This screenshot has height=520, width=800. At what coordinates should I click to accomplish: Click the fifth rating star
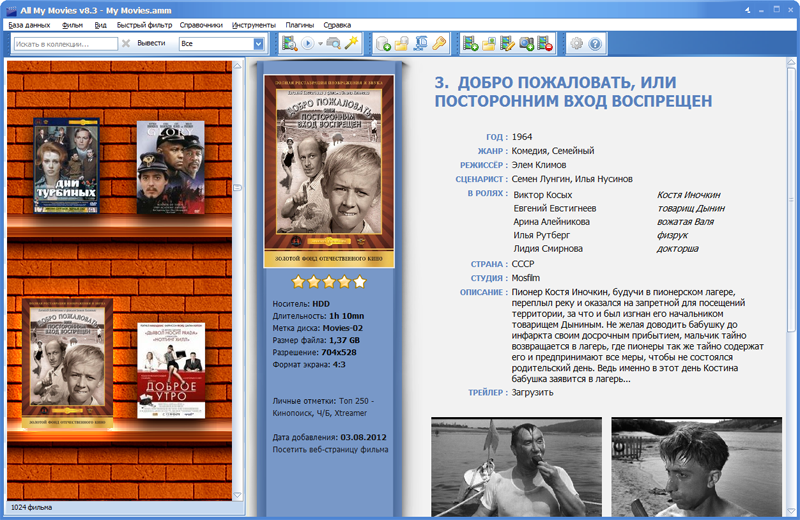coord(360,281)
